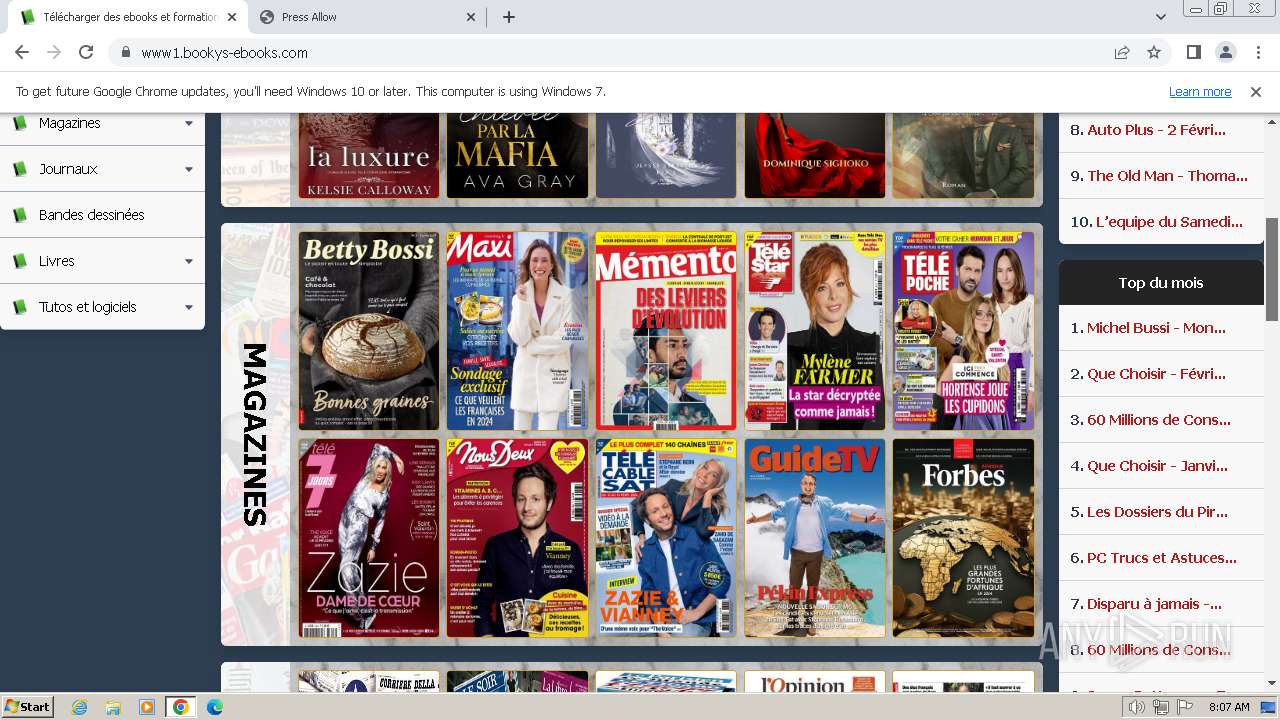
Task: Open L'equipe du Samedi... link
Action: (1169, 222)
